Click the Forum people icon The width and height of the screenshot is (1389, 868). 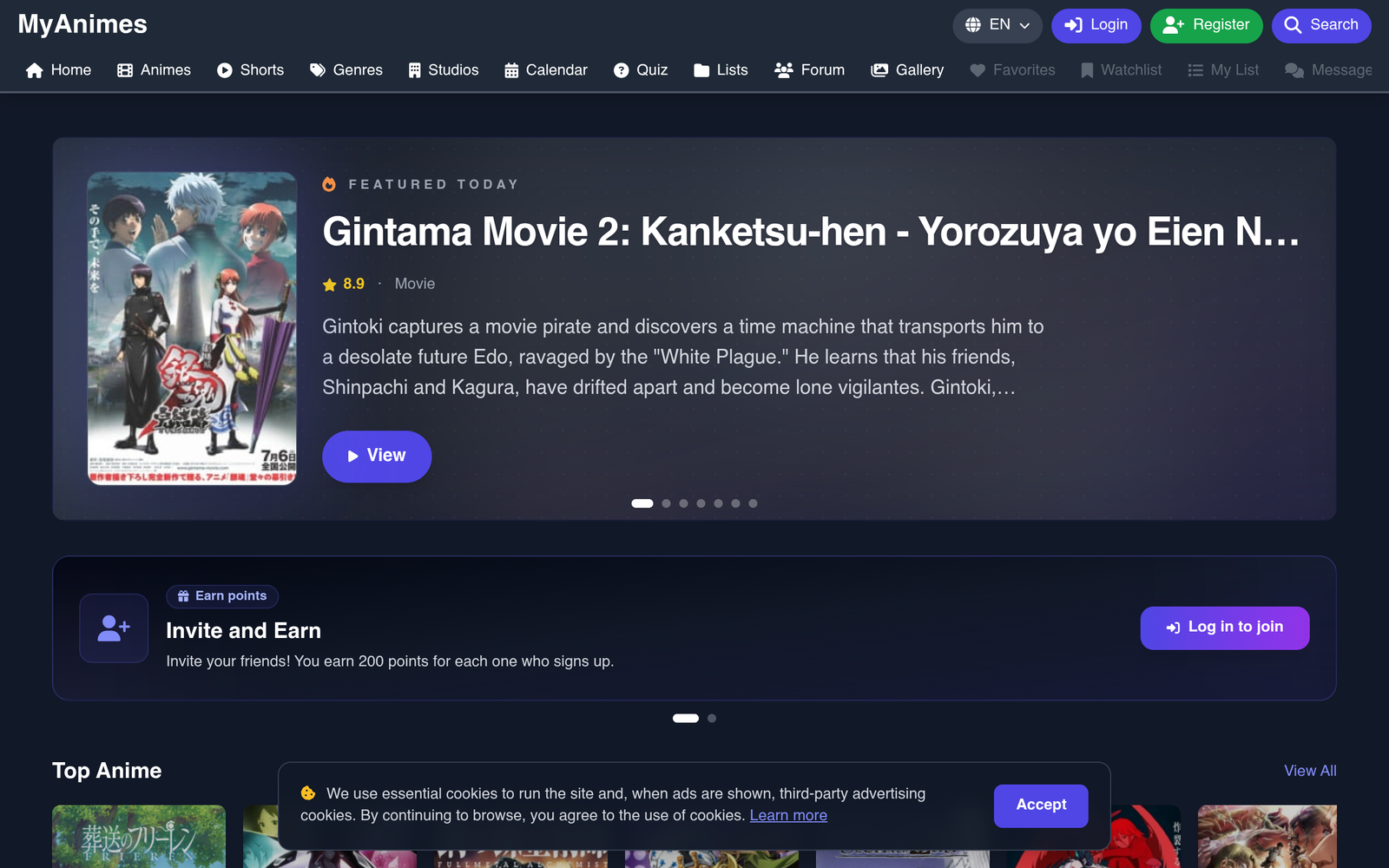coord(784,70)
